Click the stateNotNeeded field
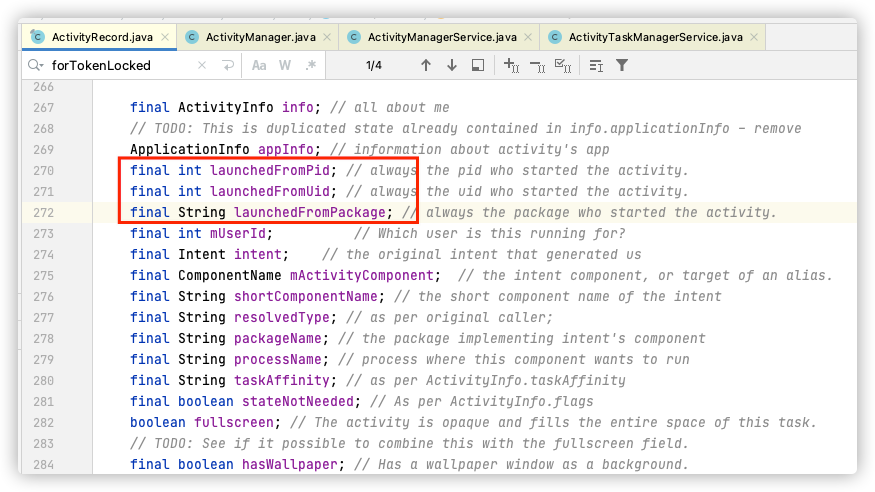875x492 pixels. tap(298, 402)
